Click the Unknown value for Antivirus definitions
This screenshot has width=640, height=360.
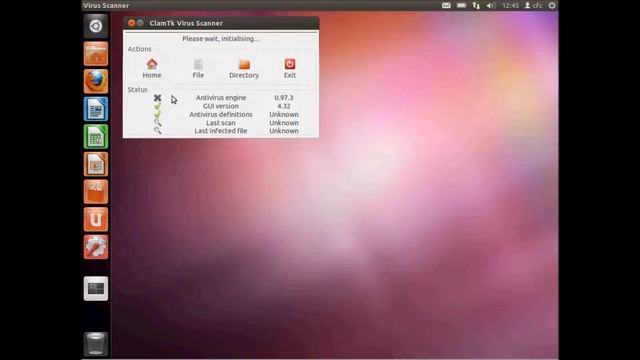(x=284, y=114)
